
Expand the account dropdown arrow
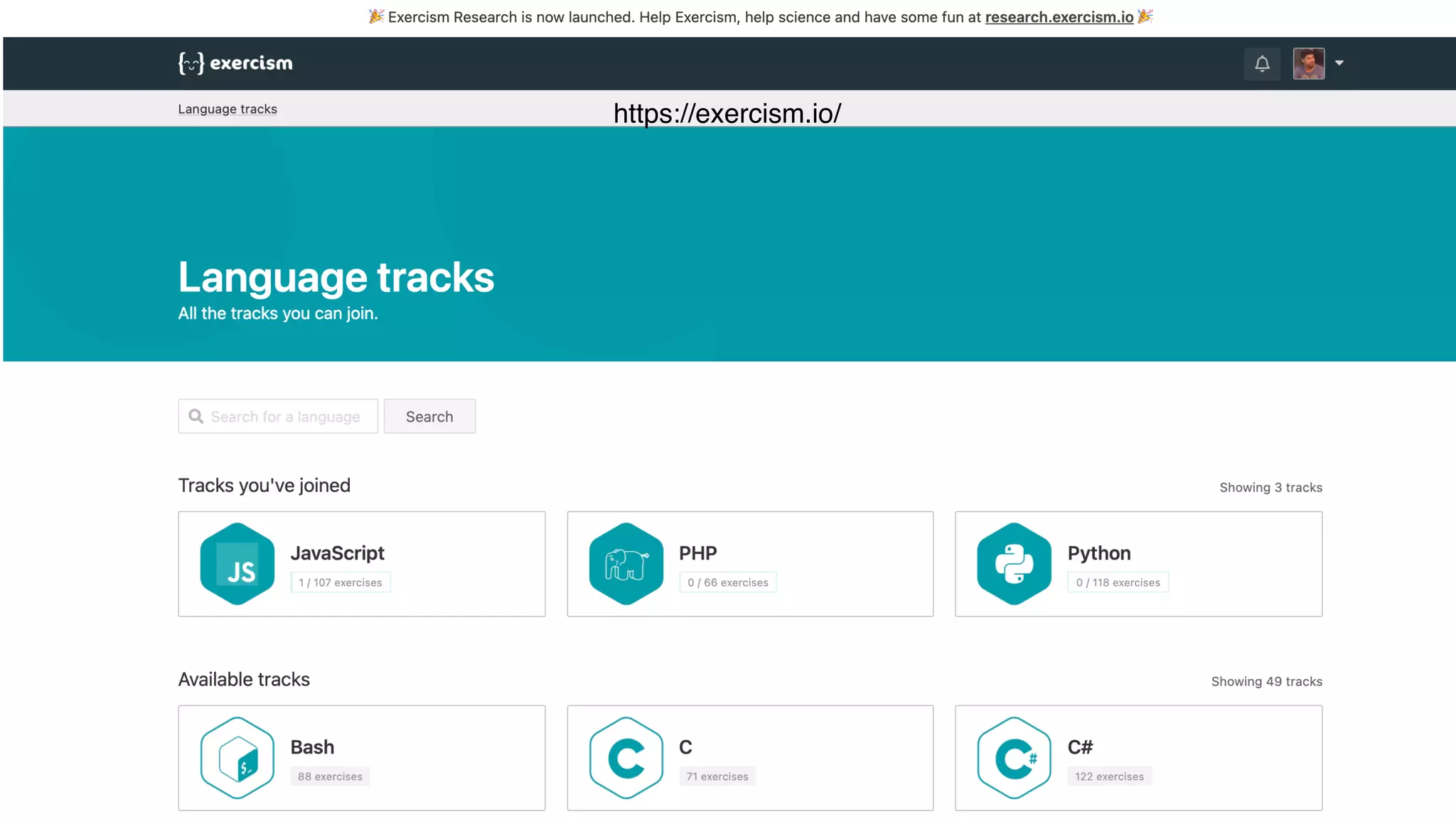[x=1339, y=63]
